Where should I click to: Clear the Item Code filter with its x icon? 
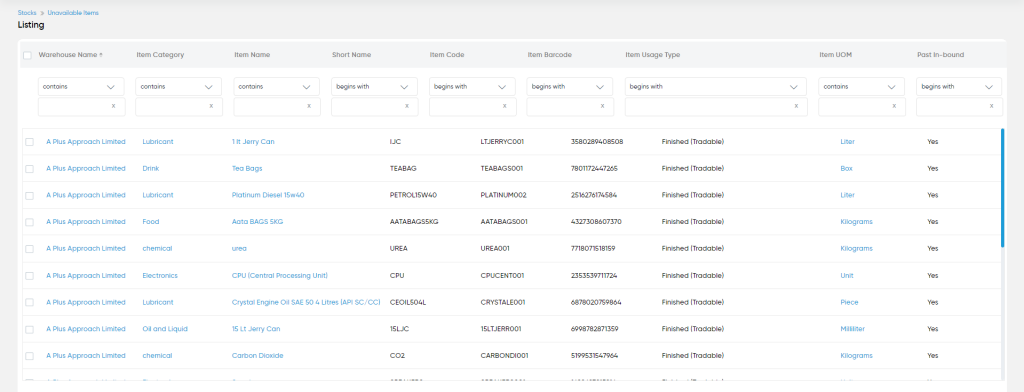coord(505,106)
